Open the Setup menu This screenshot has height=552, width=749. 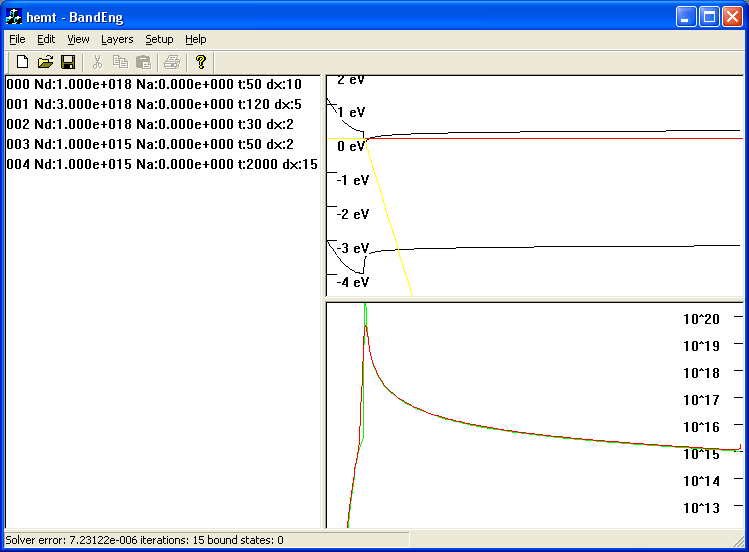[159, 39]
